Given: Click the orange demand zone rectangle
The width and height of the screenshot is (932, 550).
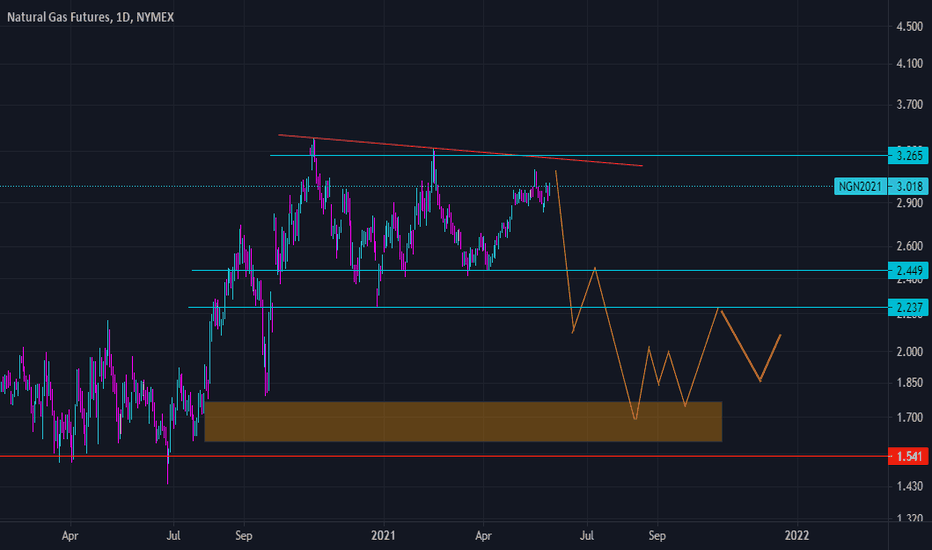Looking at the screenshot, I should tap(463, 422).
